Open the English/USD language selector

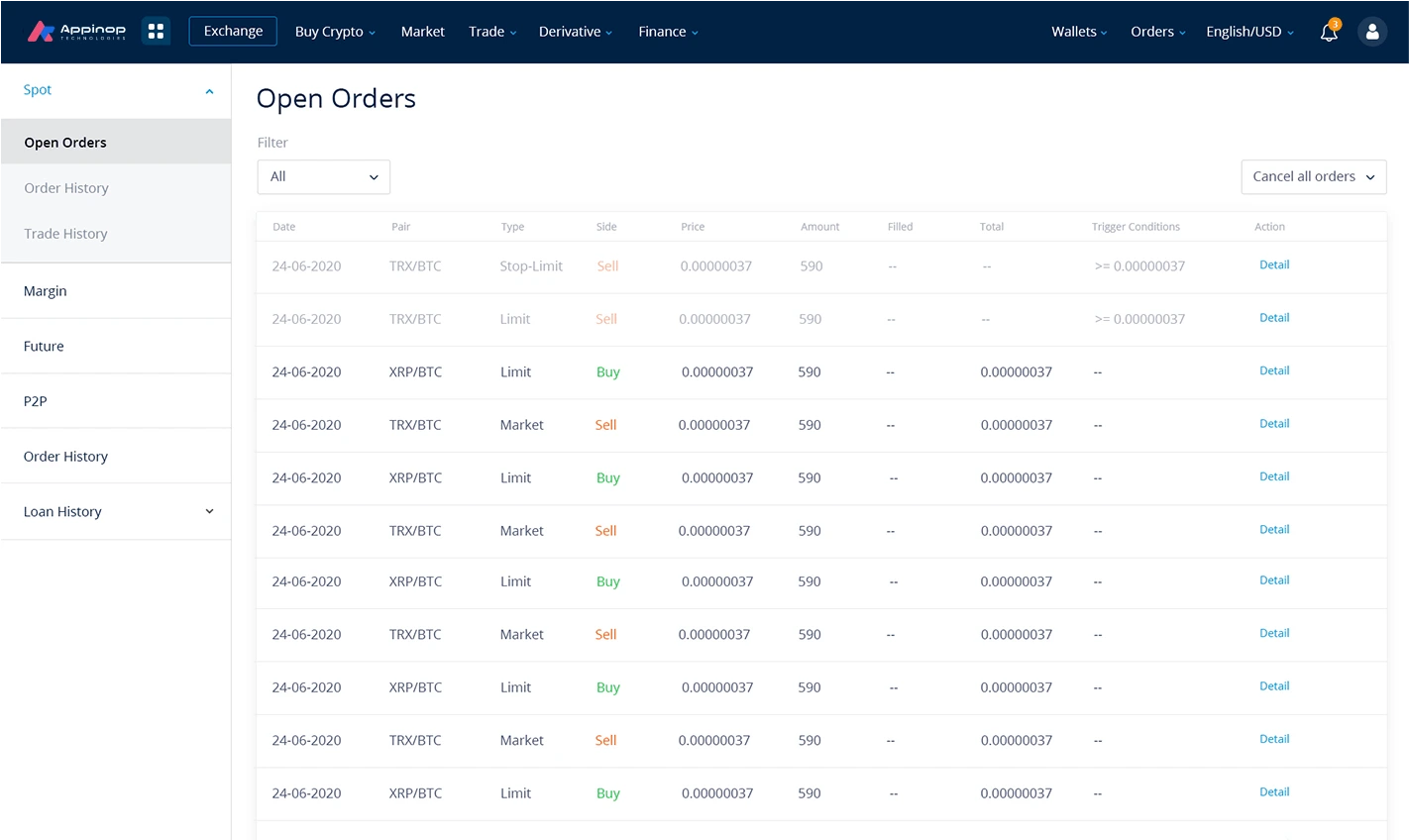coord(1249,32)
